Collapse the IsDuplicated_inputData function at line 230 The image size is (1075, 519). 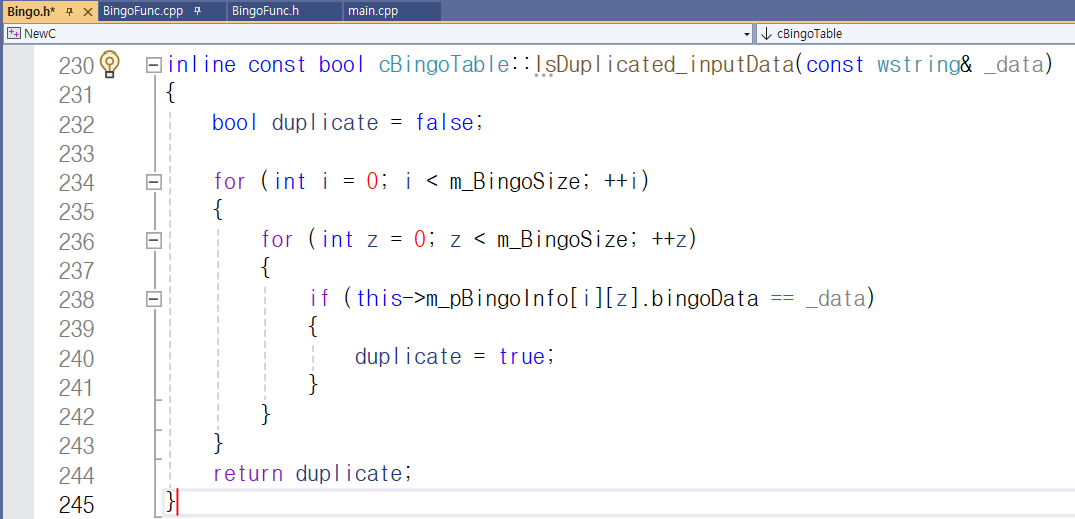[x=154, y=65]
